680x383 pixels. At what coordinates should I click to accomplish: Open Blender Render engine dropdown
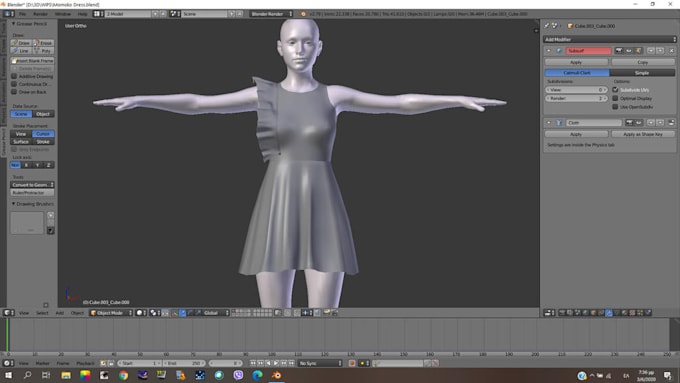tap(271, 14)
